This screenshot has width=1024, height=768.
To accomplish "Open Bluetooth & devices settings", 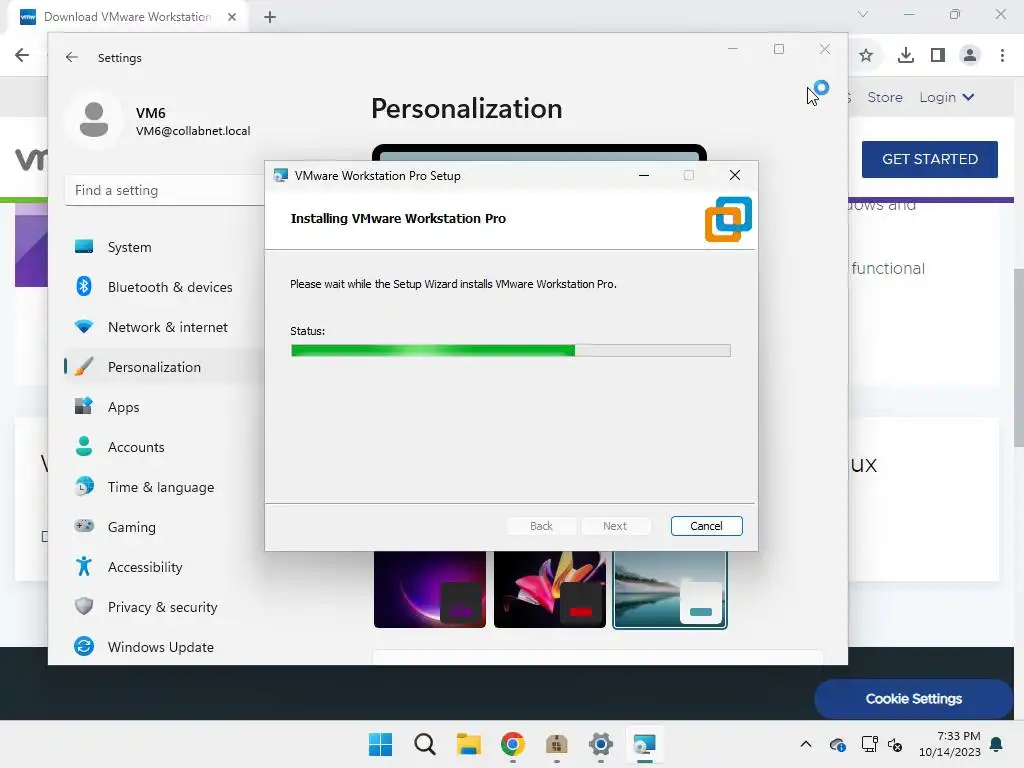I will [170, 287].
